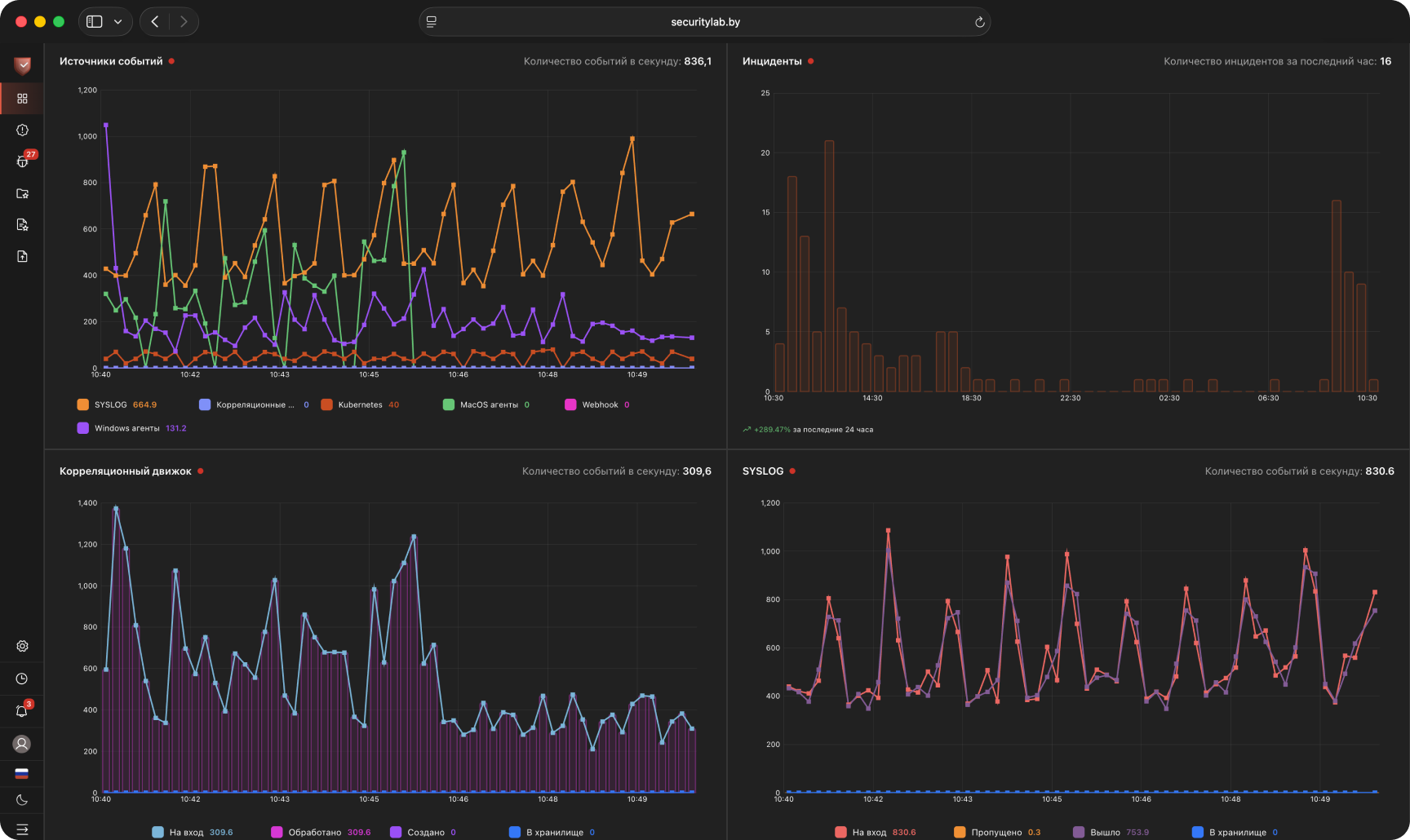Open the bug icon with 27 badge
The height and width of the screenshot is (840, 1410).
[x=22, y=161]
